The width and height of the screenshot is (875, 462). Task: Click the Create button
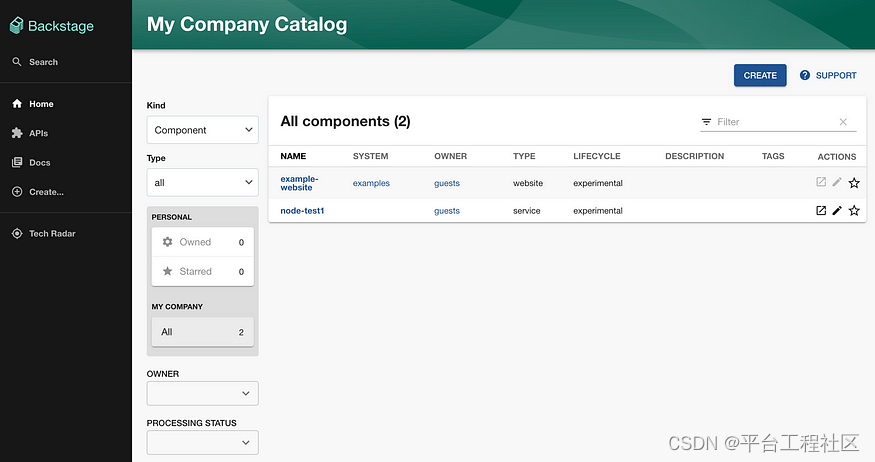coord(760,75)
